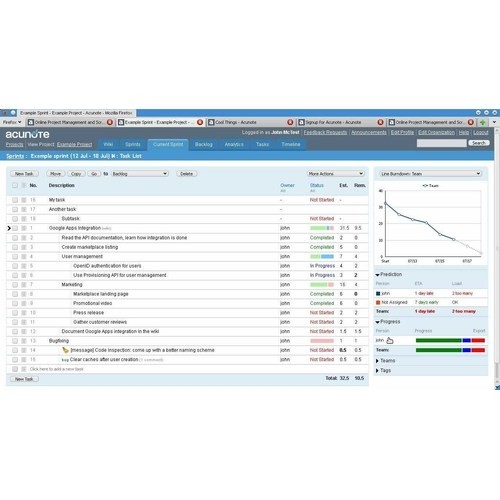Click the message icon on Code inspection task

point(65,350)
